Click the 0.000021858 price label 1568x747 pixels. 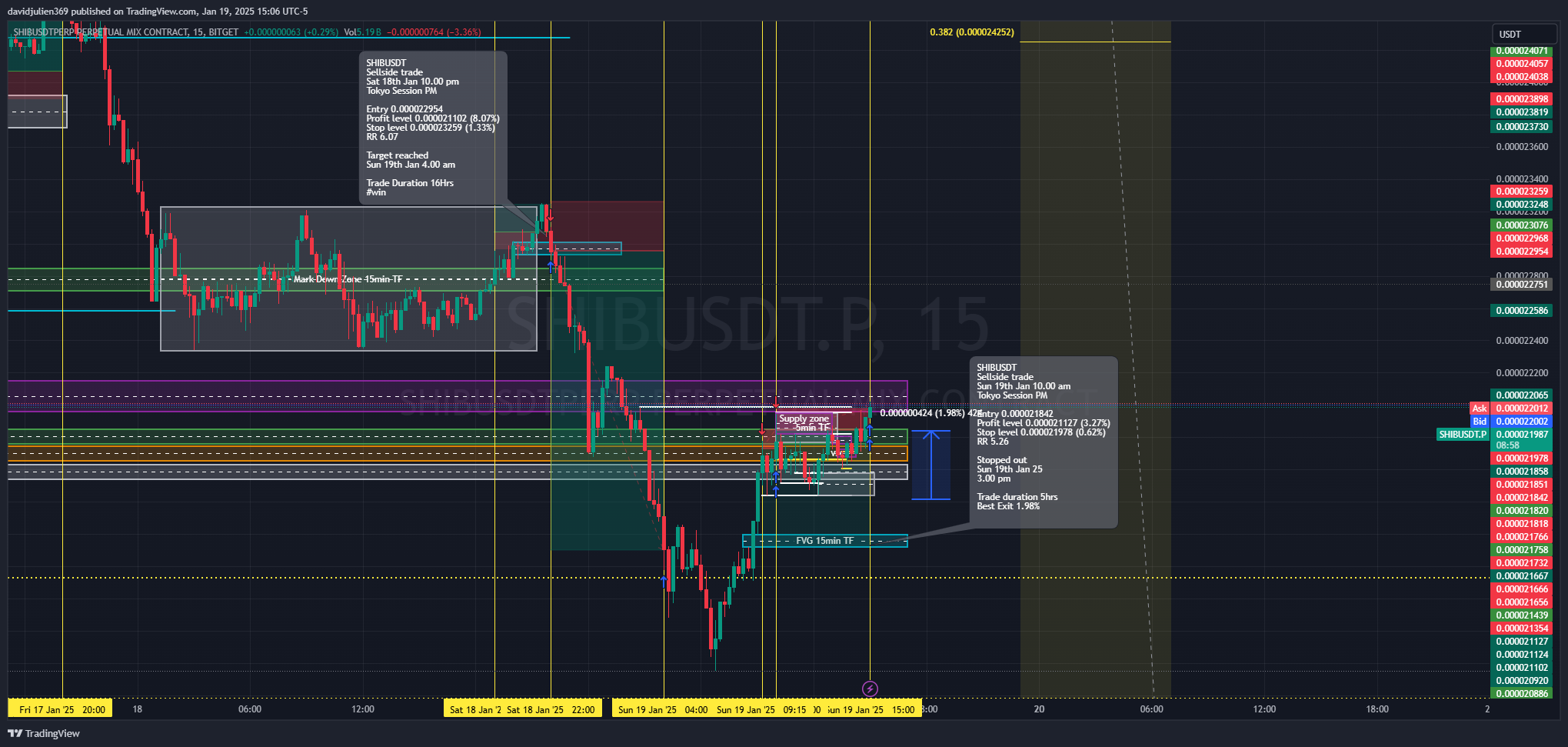click(x=1522, y=472)
